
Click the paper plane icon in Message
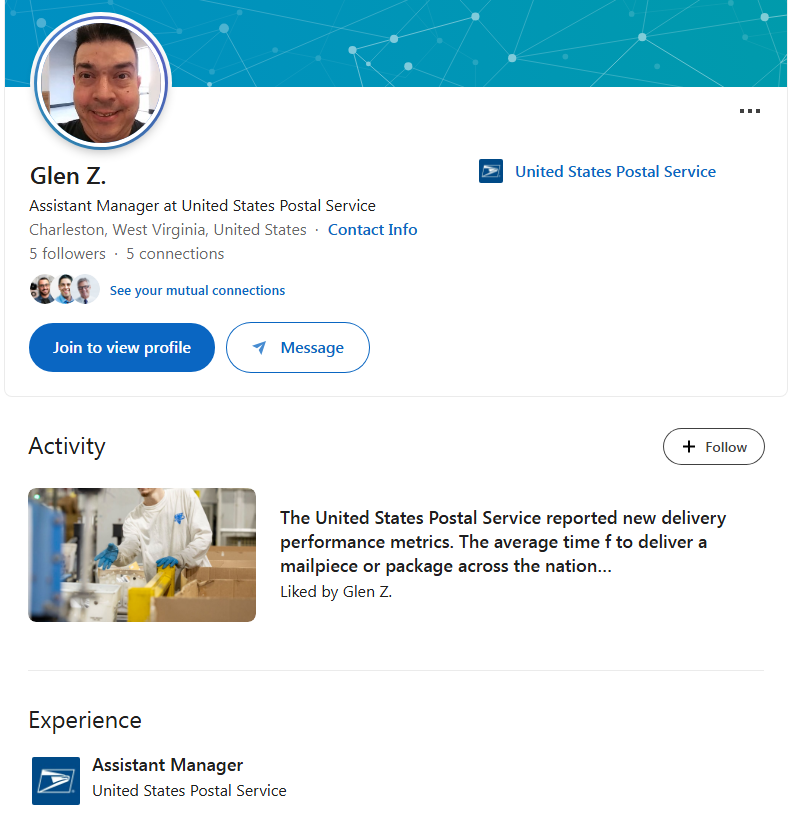click(259, 347)
